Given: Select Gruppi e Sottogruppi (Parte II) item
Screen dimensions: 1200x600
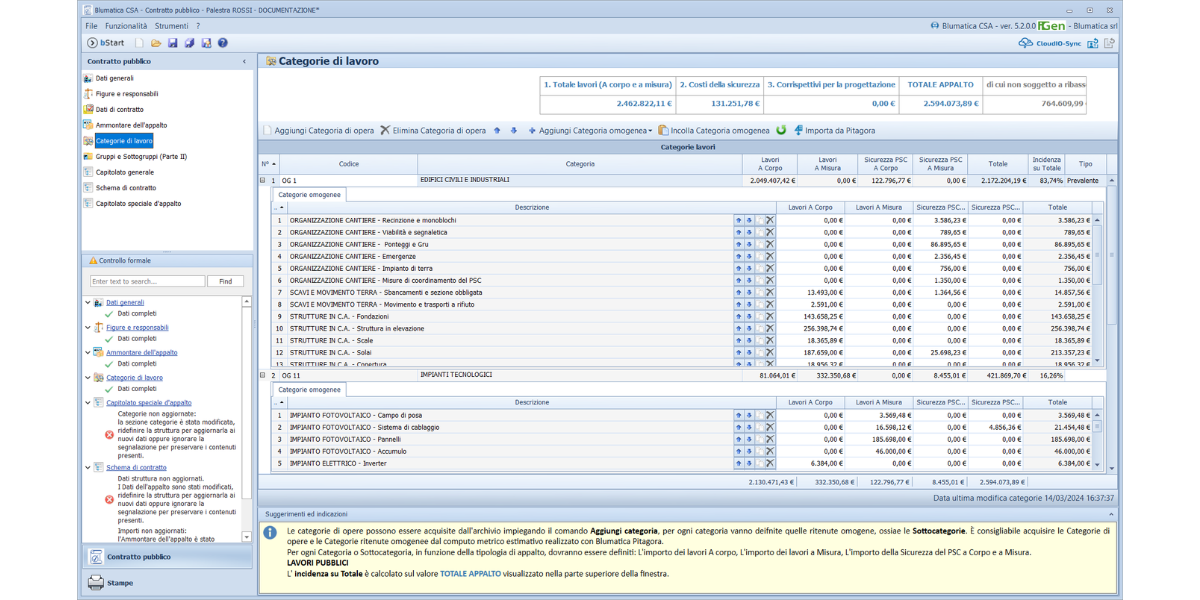Looking at the screenshot, I should [x=141, y=156].
